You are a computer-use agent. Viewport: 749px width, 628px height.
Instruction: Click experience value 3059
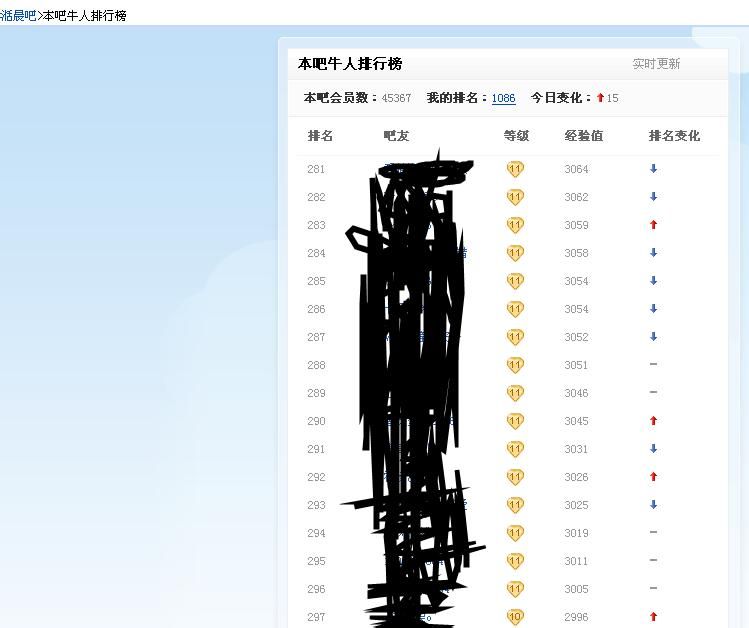click(577, 225)
